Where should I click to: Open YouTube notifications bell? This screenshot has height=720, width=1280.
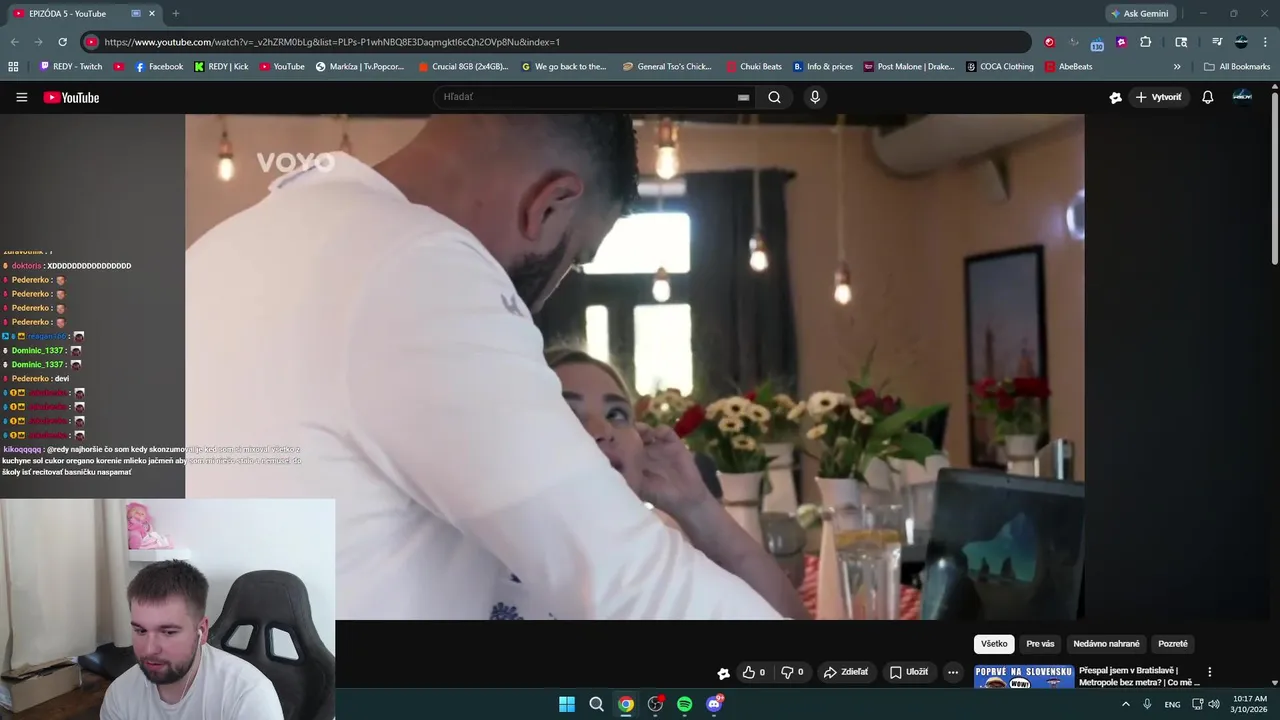point(1207,97)
